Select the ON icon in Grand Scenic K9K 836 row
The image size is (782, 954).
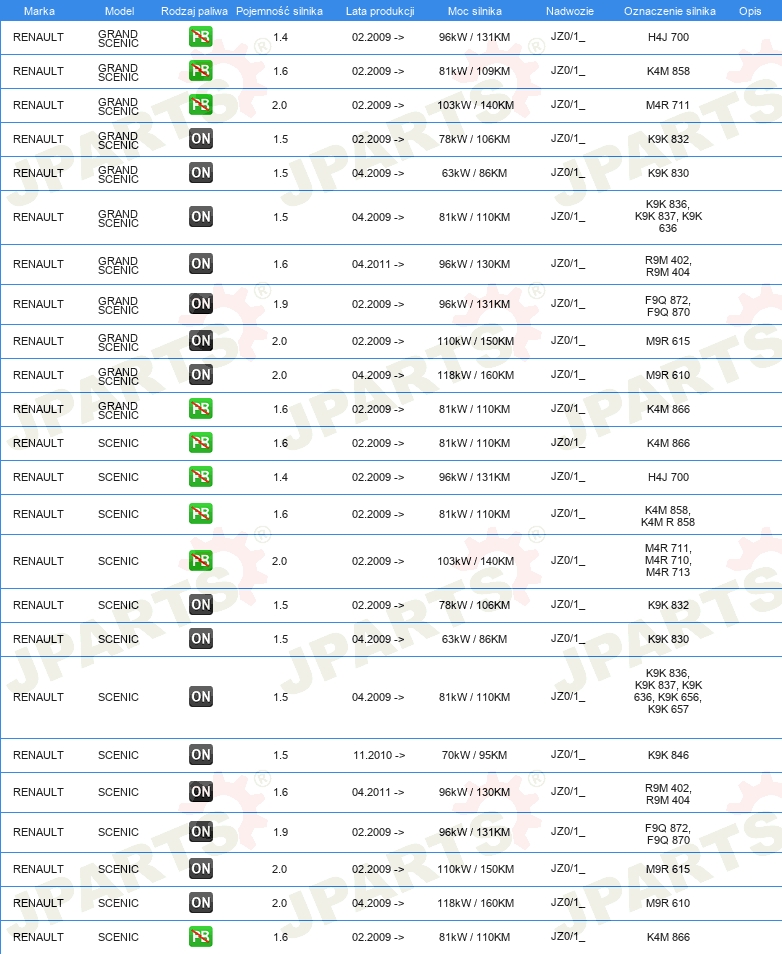coord(201,217)
